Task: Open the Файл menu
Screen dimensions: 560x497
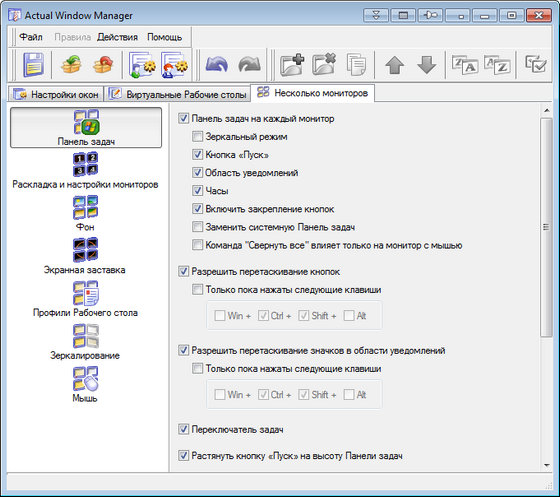Action: click(x=31, y=37)
